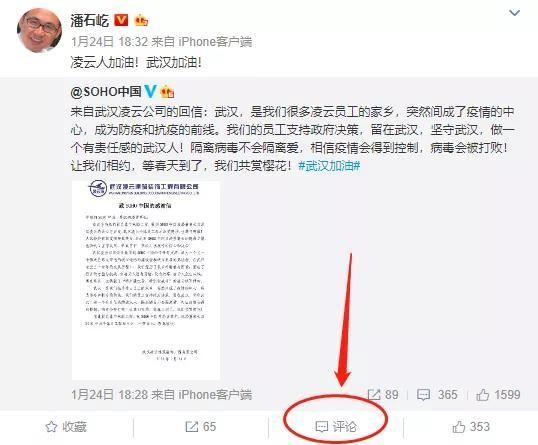The width and height of the screenshot is (538, 445).
Task: Open the attached letter image thumbnail
Action: pos(146,280)
